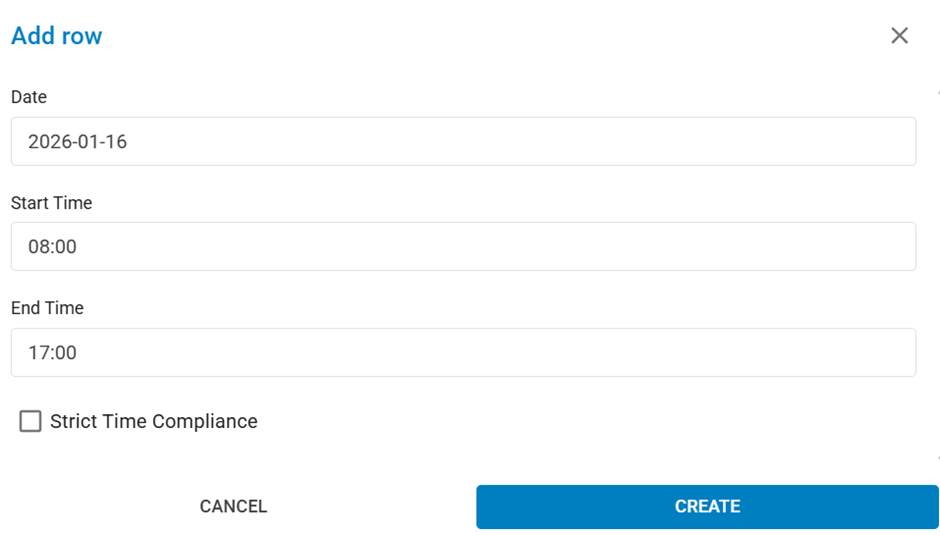
Task: Click the End Time field label
Action: point(47,308)
